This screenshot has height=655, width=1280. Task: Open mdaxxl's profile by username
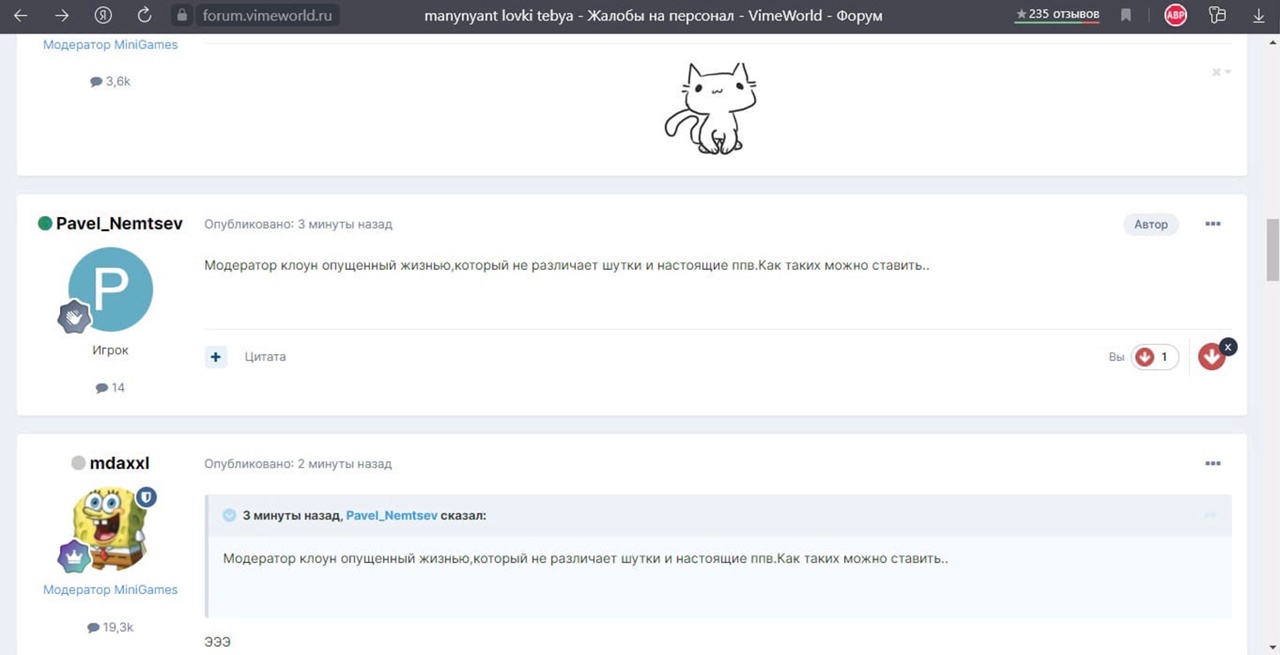[119, 463]
